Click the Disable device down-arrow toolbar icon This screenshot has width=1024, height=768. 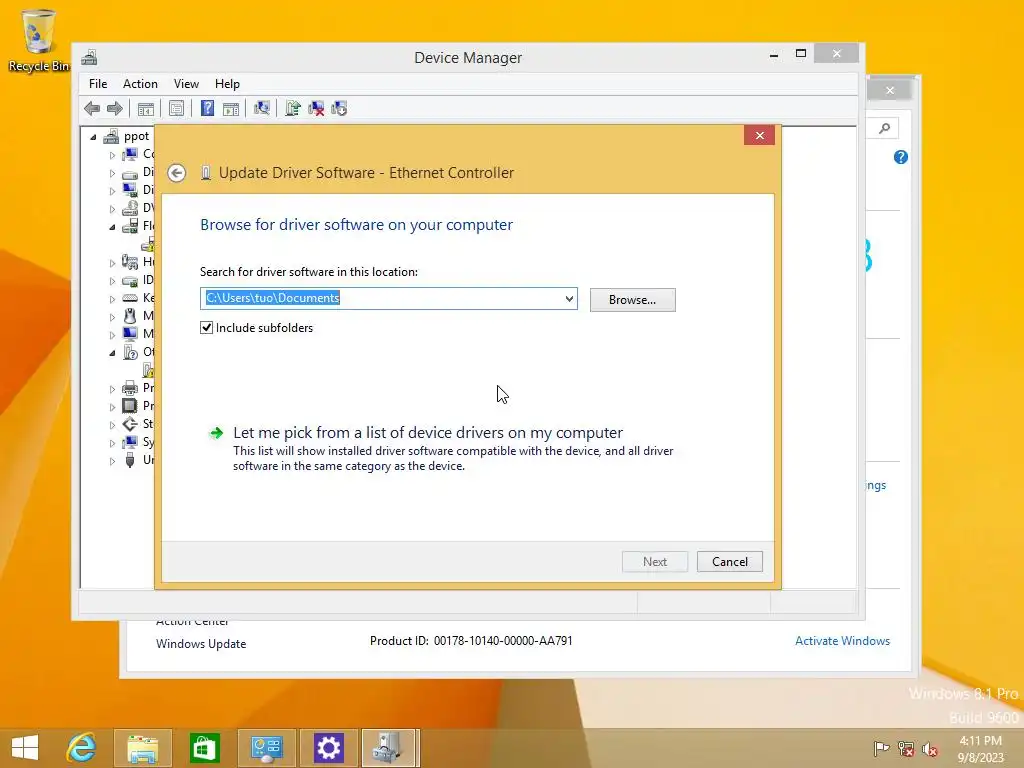339,108
